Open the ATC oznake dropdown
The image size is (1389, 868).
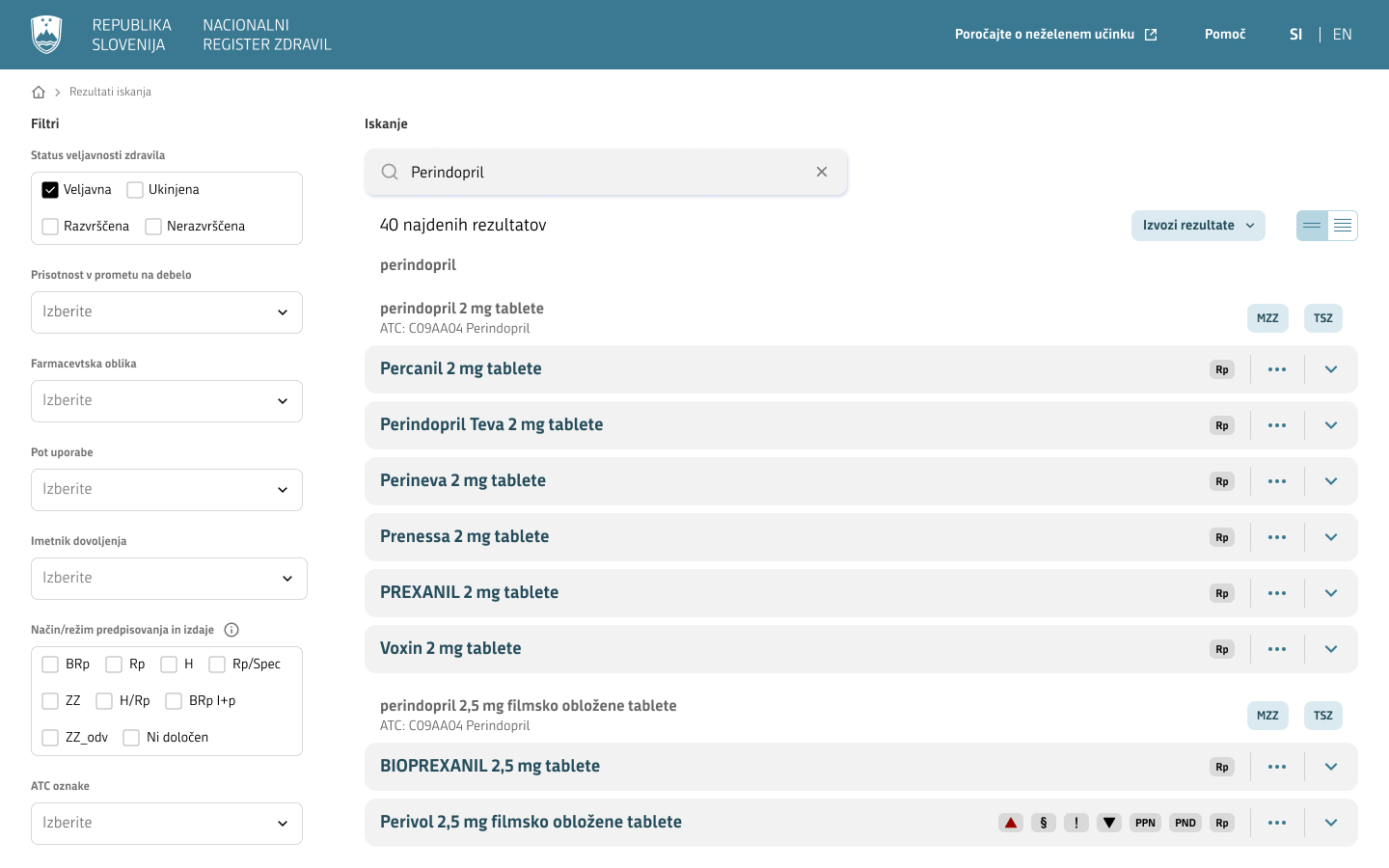point(167,824)
